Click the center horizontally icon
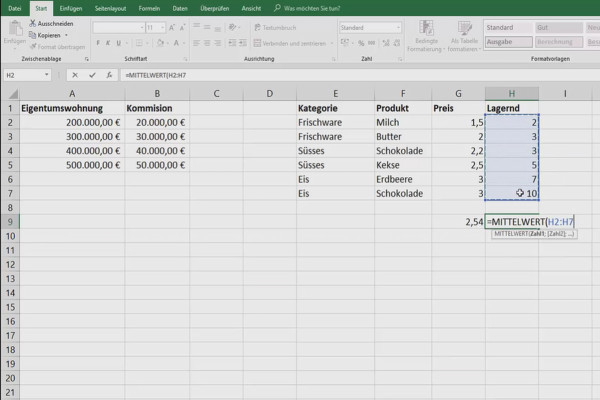The width and height of the screenshot is (600, 400). tap(207, 43)
